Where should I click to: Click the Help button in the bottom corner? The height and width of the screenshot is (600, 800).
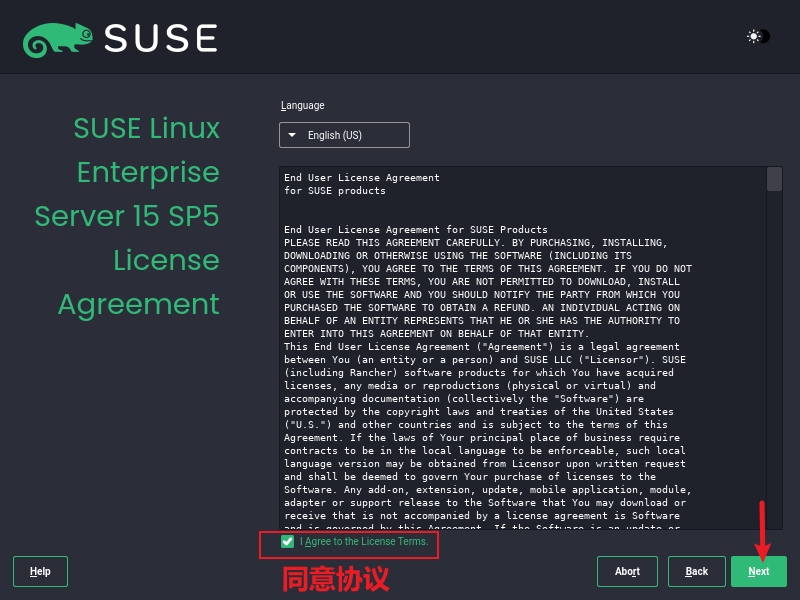40,571
